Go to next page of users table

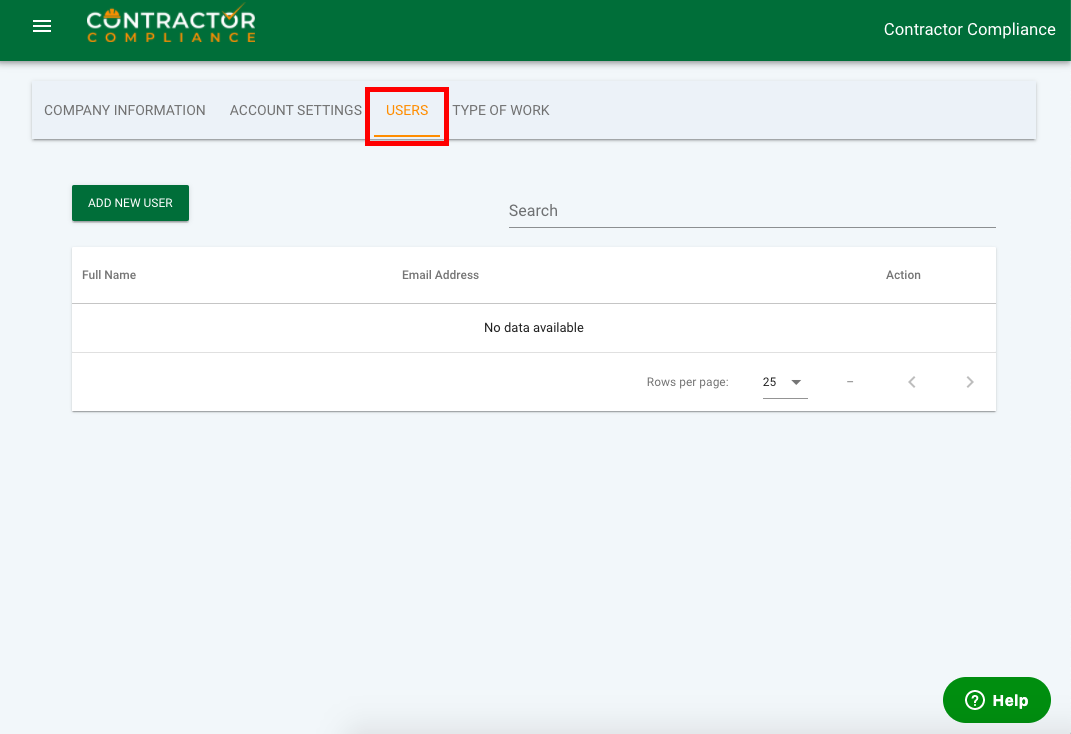point(970,382)
